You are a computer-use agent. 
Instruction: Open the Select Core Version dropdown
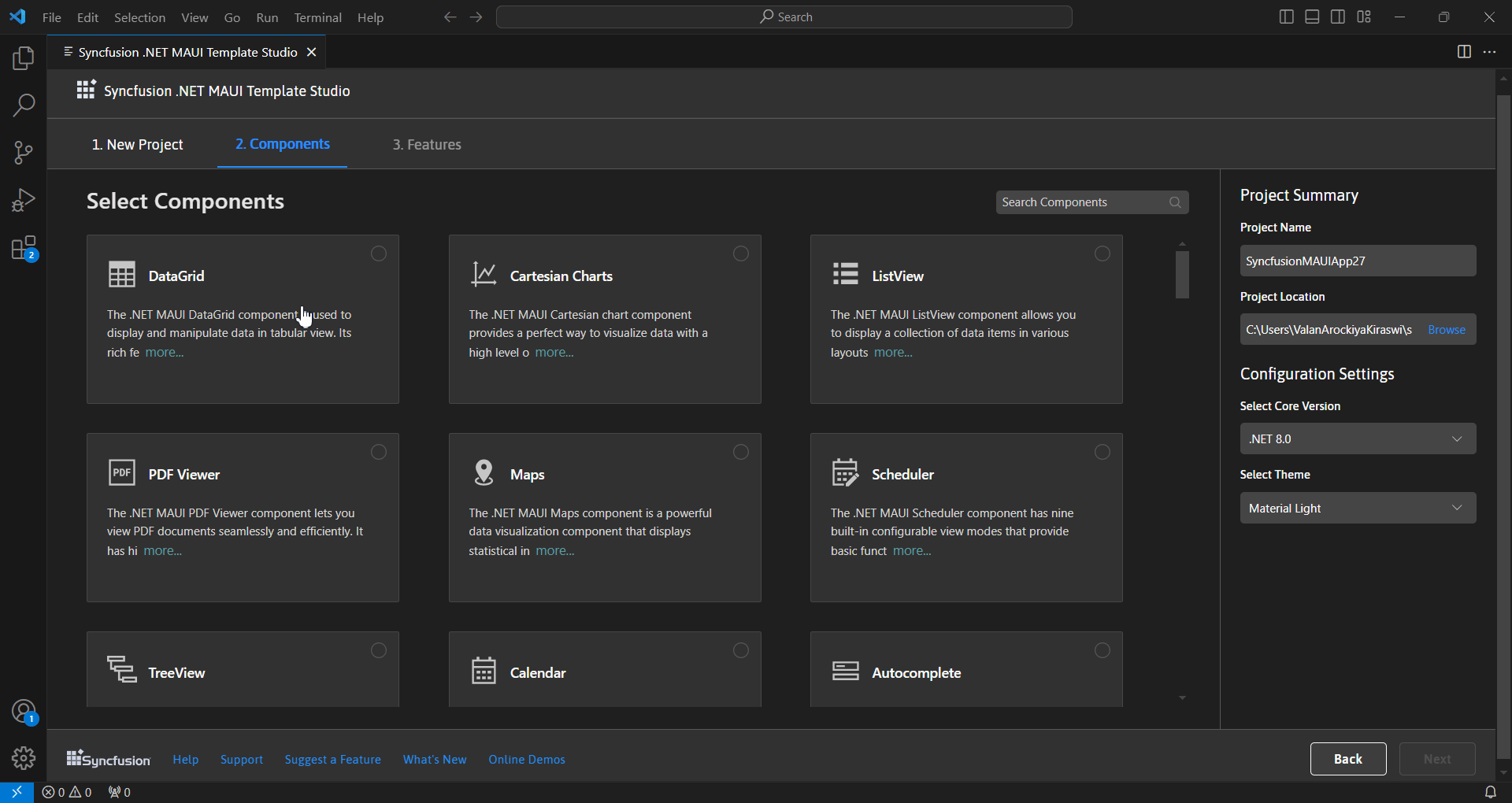click(1358, 439)
